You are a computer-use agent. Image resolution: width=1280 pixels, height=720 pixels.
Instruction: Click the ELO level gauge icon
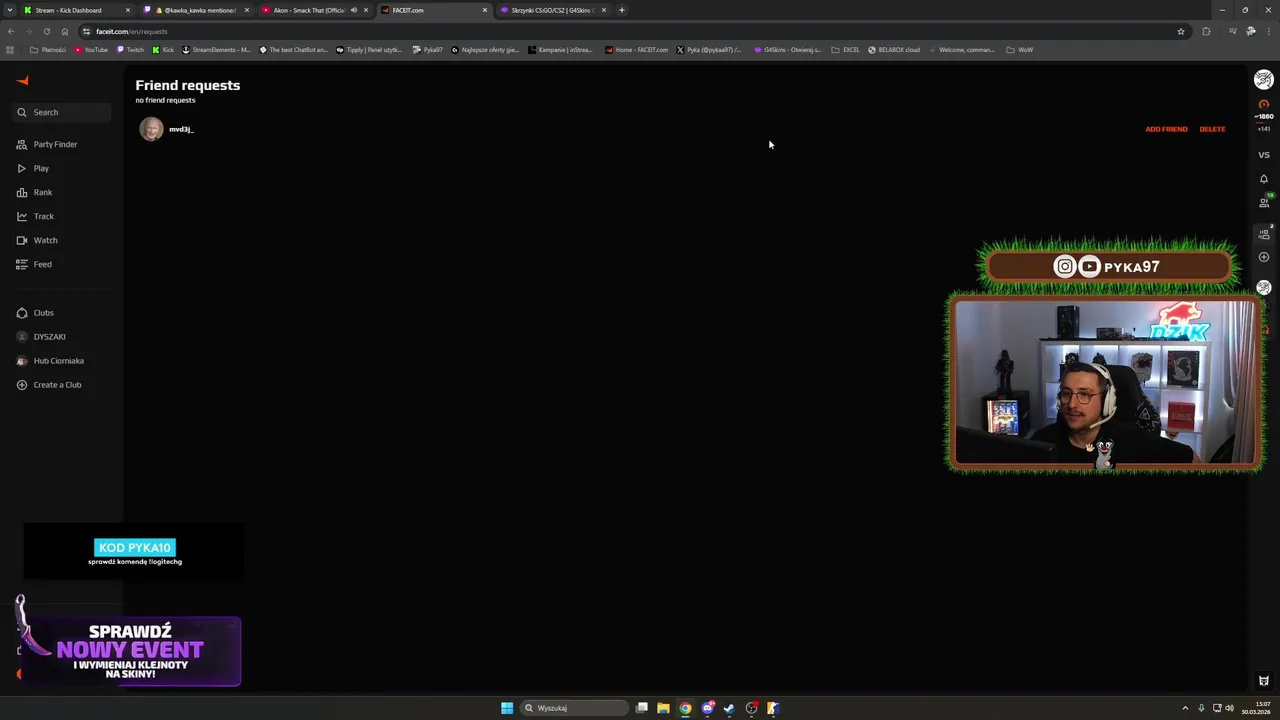coord(1264,104)
